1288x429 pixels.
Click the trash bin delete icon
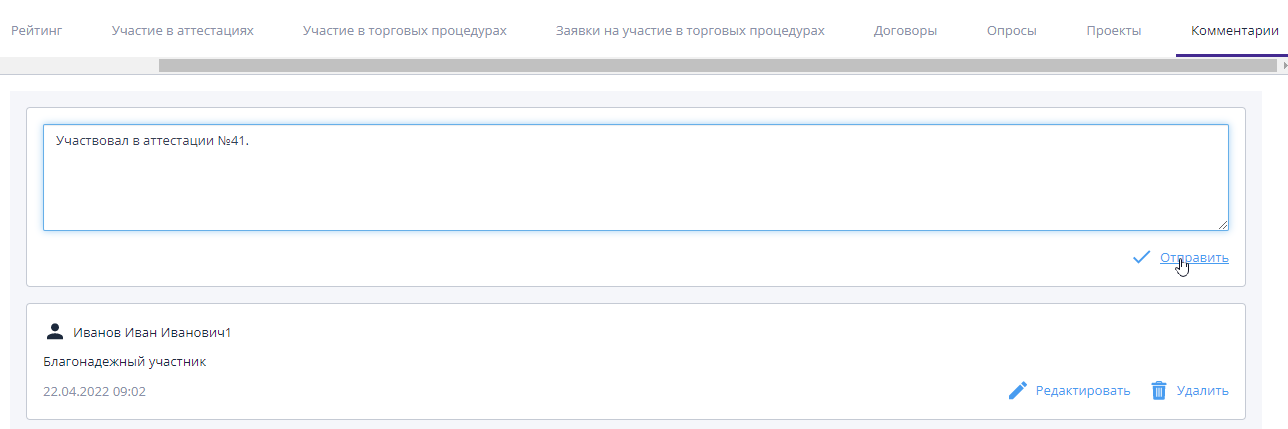[1159, 391]
